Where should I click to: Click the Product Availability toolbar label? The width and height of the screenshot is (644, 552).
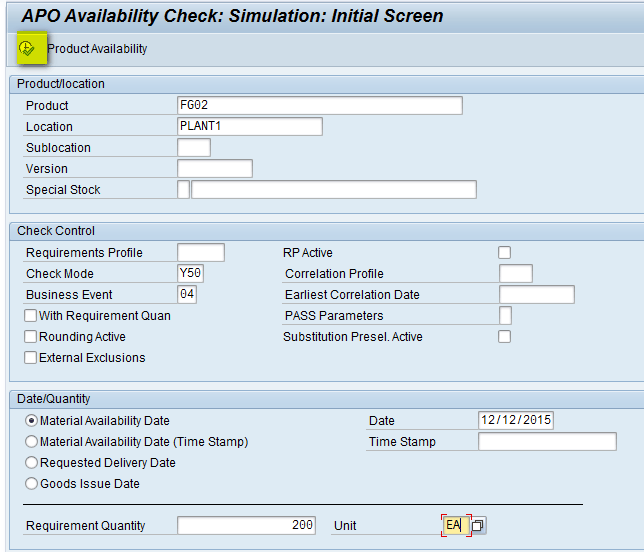(97, 49)
